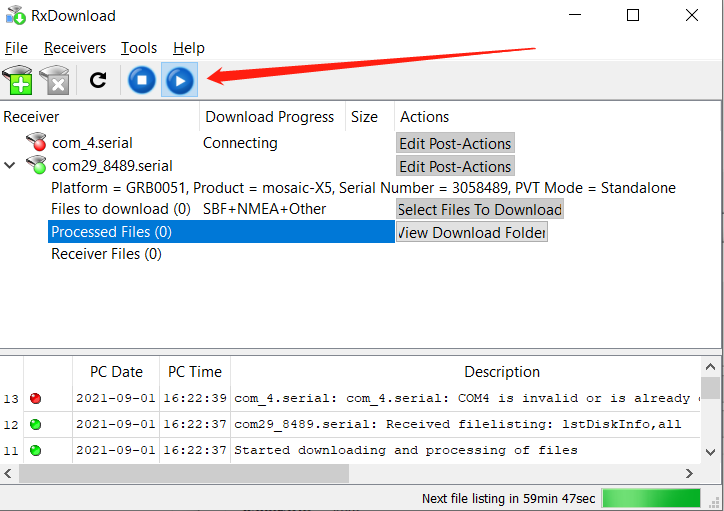Click the green indicator in log row 12
The height and width of the screenshot is (511, 724).
(36, 424)
